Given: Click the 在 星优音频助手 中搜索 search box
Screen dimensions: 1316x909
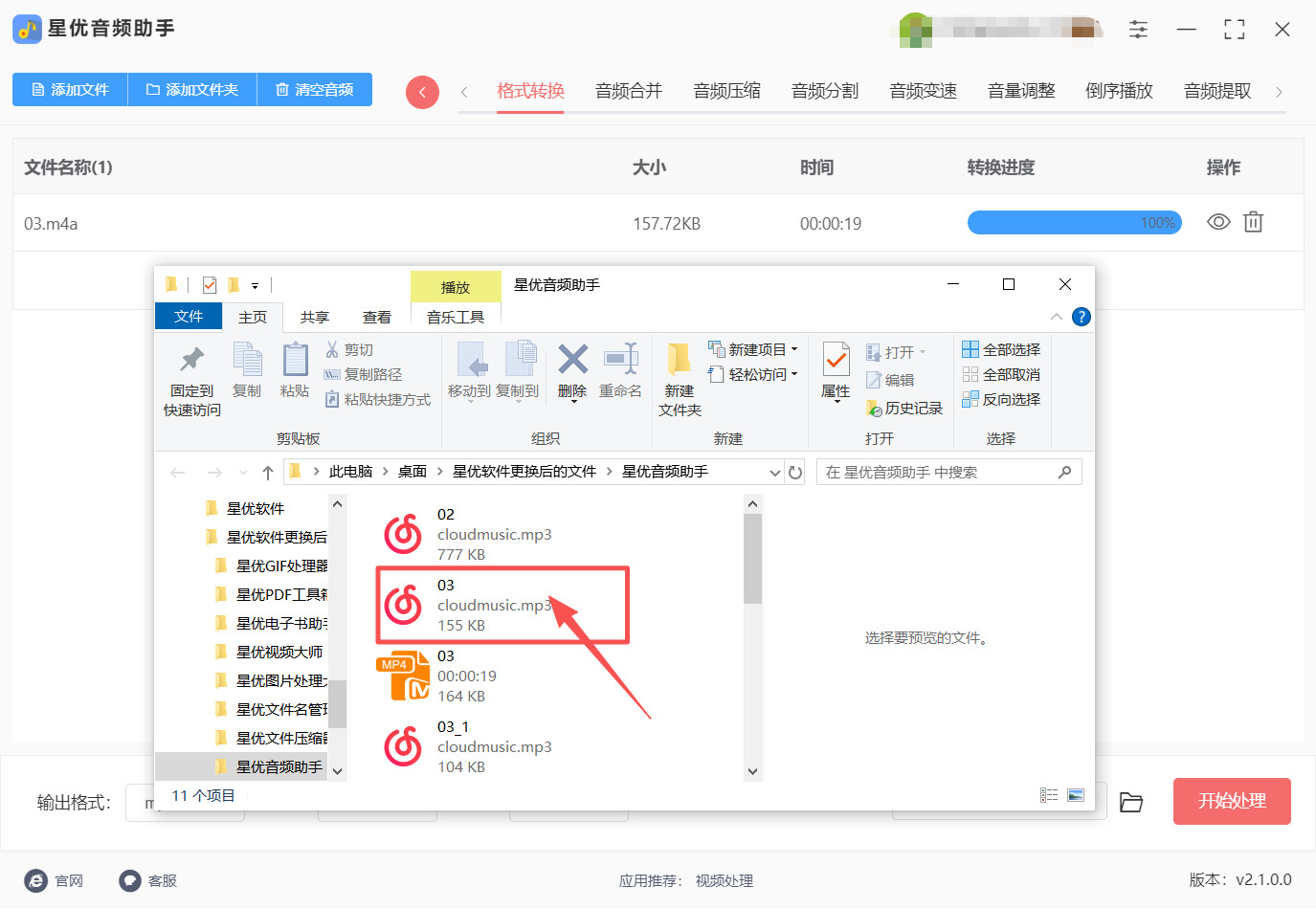Looking at the screenshot, I should [x=948, y=473].
